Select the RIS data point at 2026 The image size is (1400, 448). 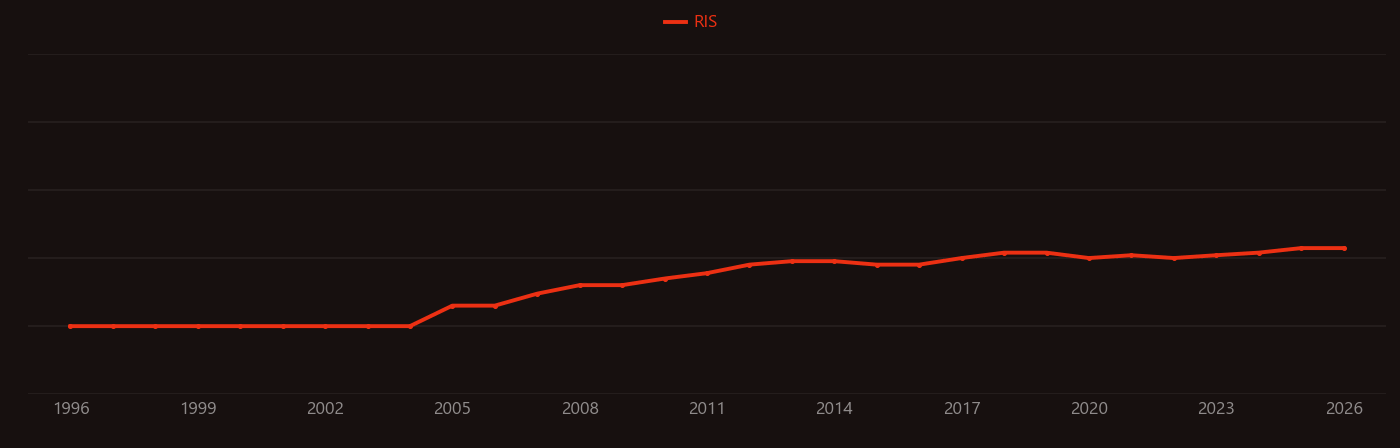tap(1344, 248)
